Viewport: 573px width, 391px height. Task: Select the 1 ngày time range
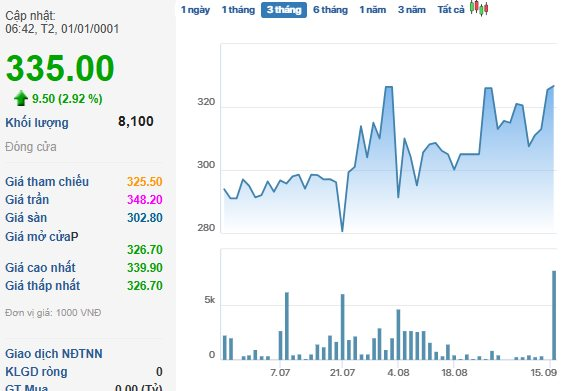click(x=196, y=10)
